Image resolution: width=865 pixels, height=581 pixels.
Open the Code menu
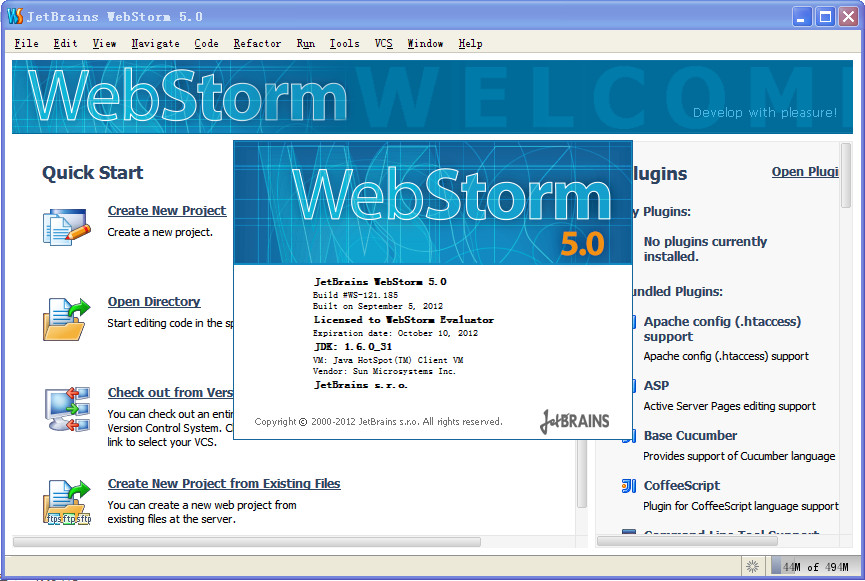pos(206,44)
